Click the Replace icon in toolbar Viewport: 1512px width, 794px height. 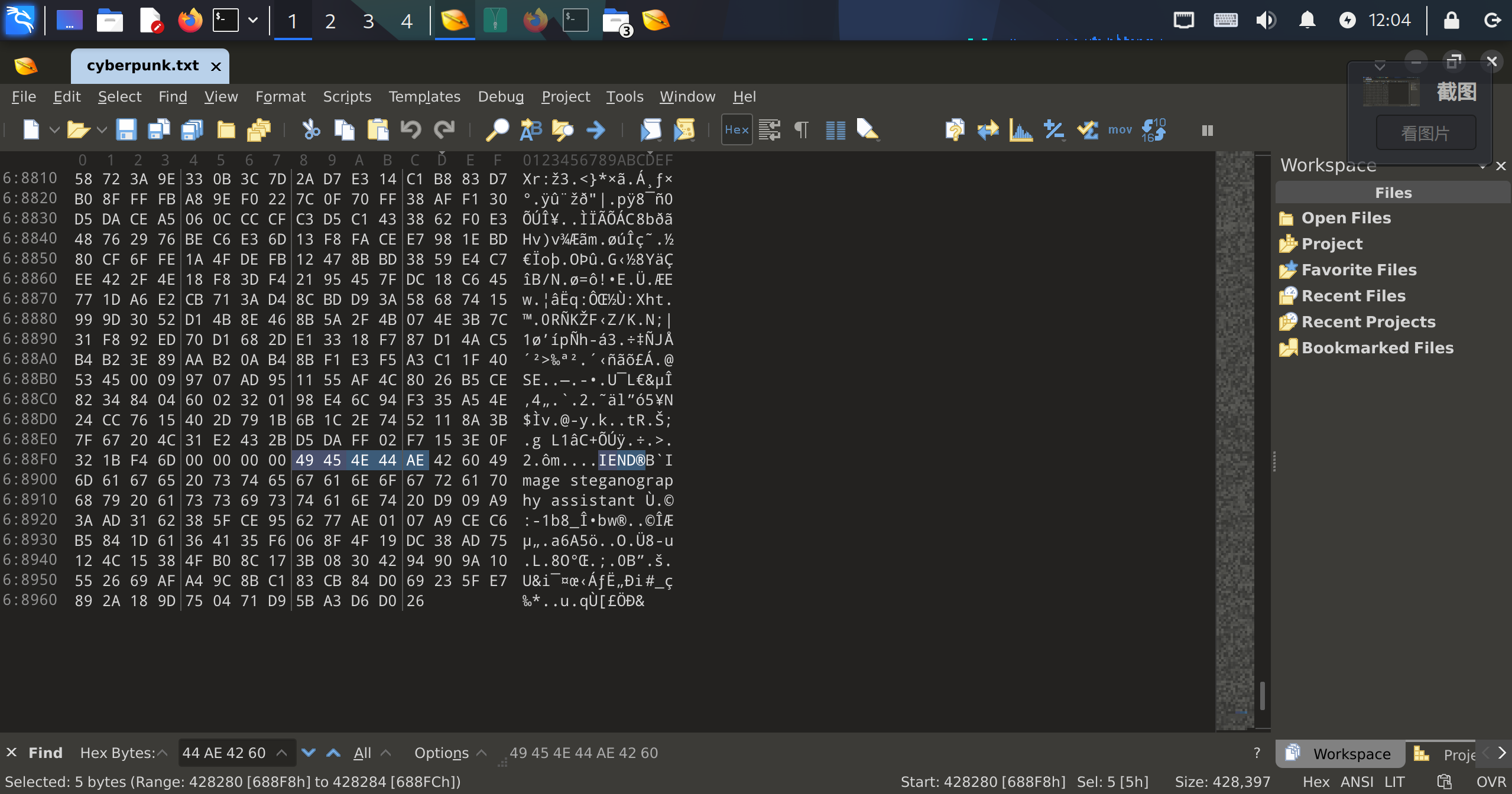pyautogui.click(x=530, y=129)
